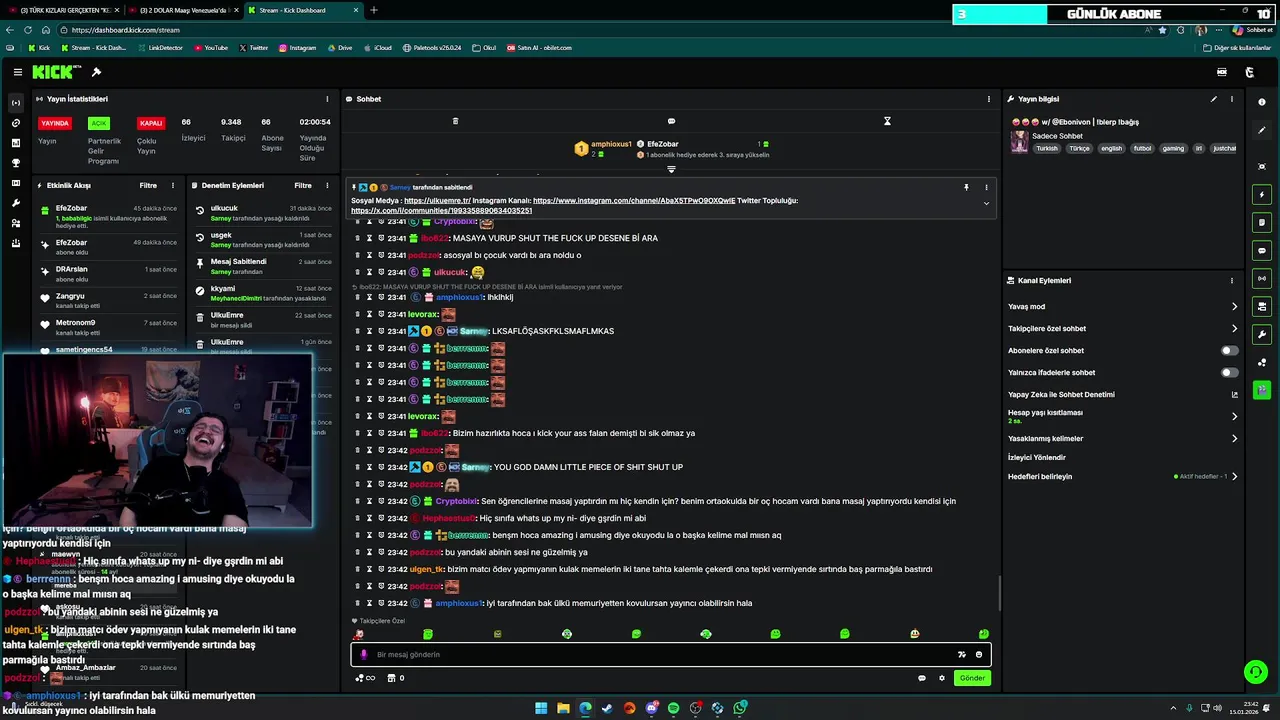This screenshot has width=1280, height=720.
Task: Open Yayın İstatistikleri panel options menu
Action: [327, 99]
